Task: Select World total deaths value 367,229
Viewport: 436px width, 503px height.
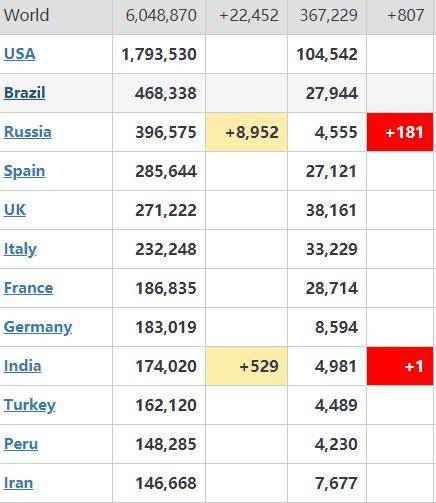Action: 329,15
